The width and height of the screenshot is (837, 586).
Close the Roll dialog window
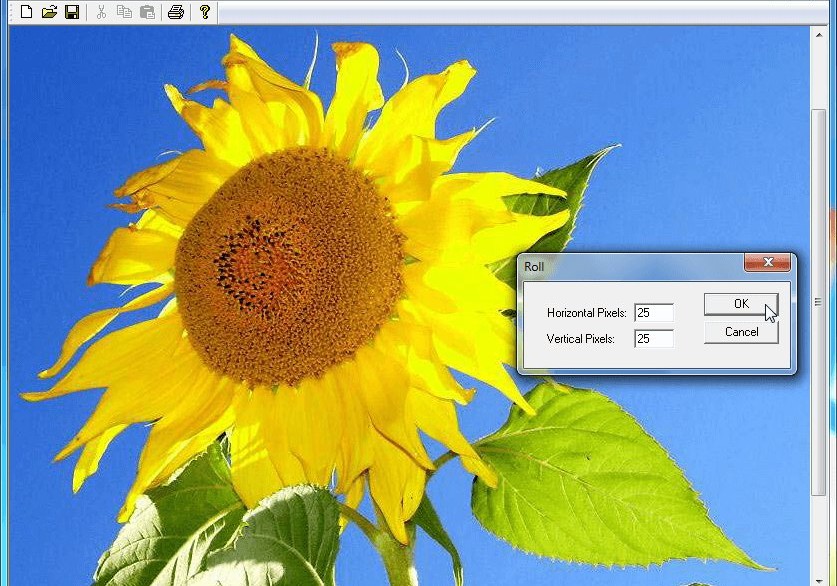(x=768, y=262)
